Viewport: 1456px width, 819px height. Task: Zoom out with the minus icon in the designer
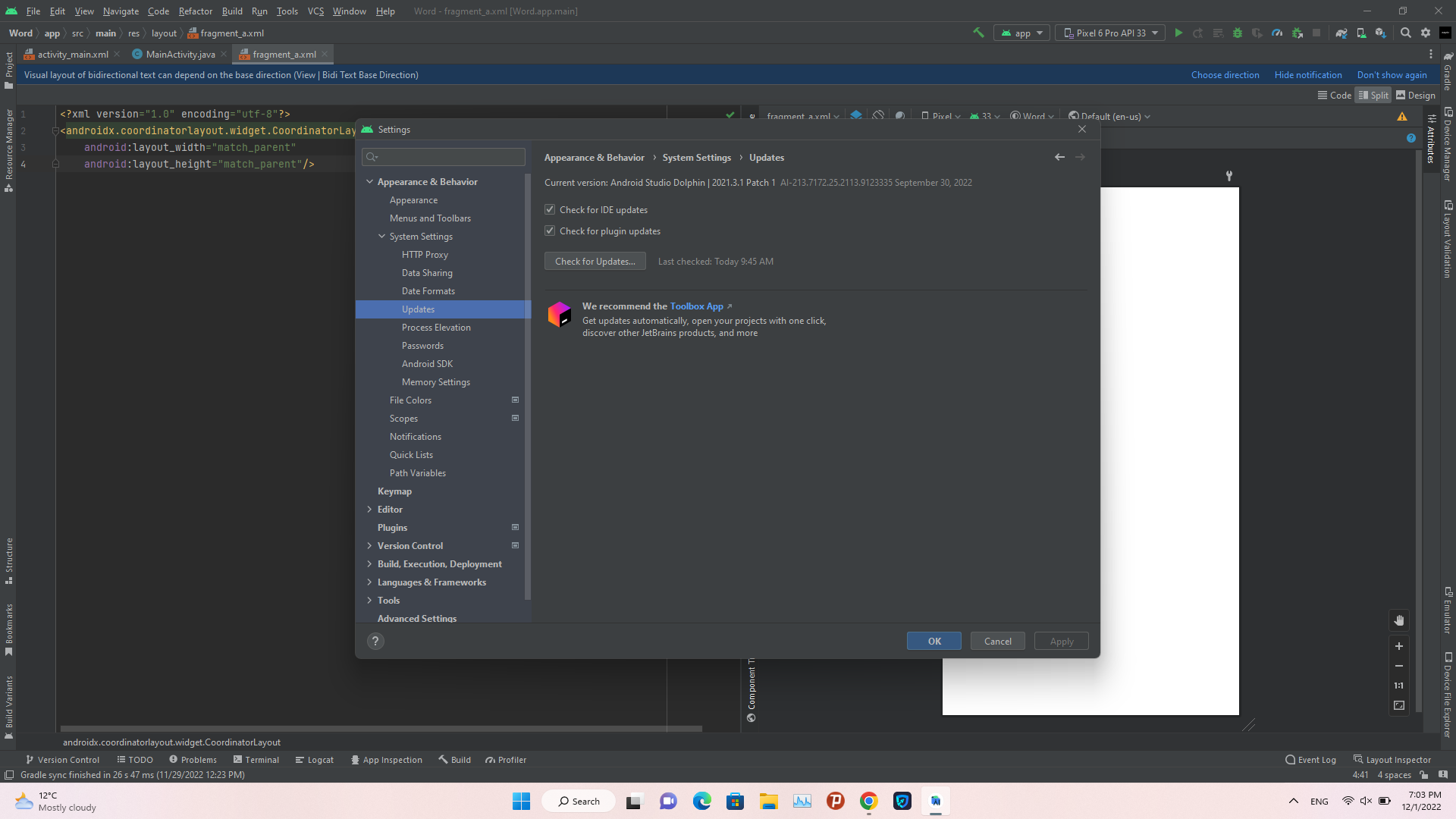point(1399,666)
